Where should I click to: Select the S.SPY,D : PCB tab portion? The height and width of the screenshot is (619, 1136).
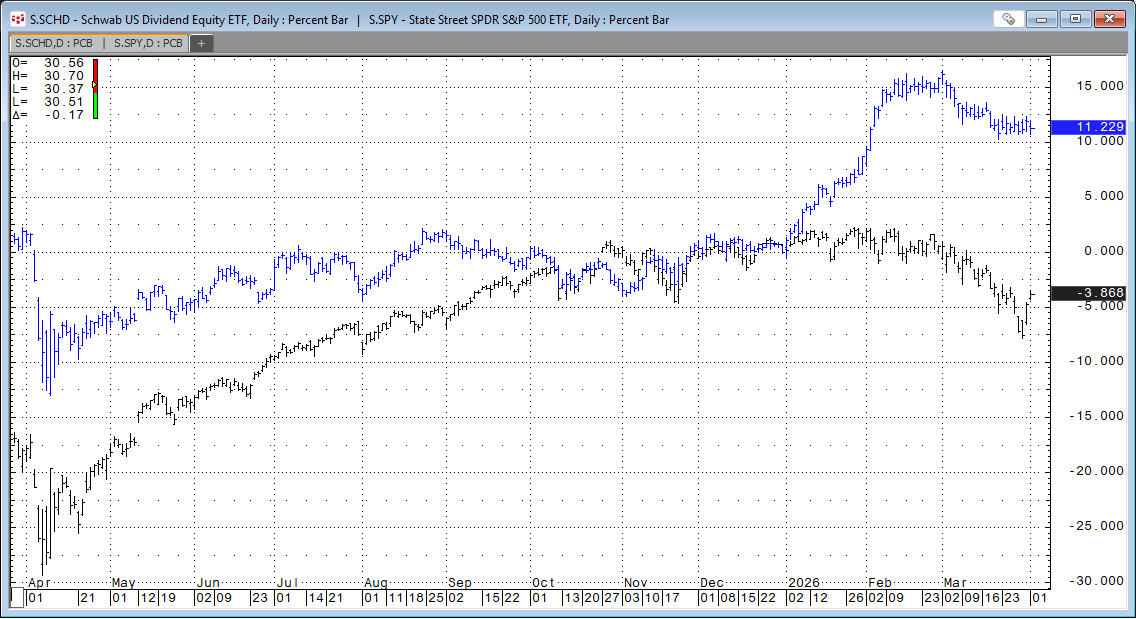click(147, 43)
